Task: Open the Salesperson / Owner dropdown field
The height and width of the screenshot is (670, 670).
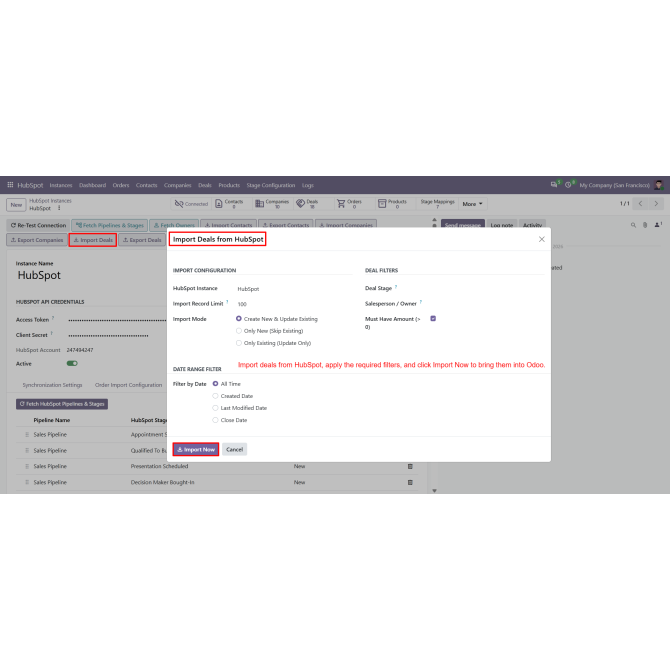Action: tap(487, 304)
